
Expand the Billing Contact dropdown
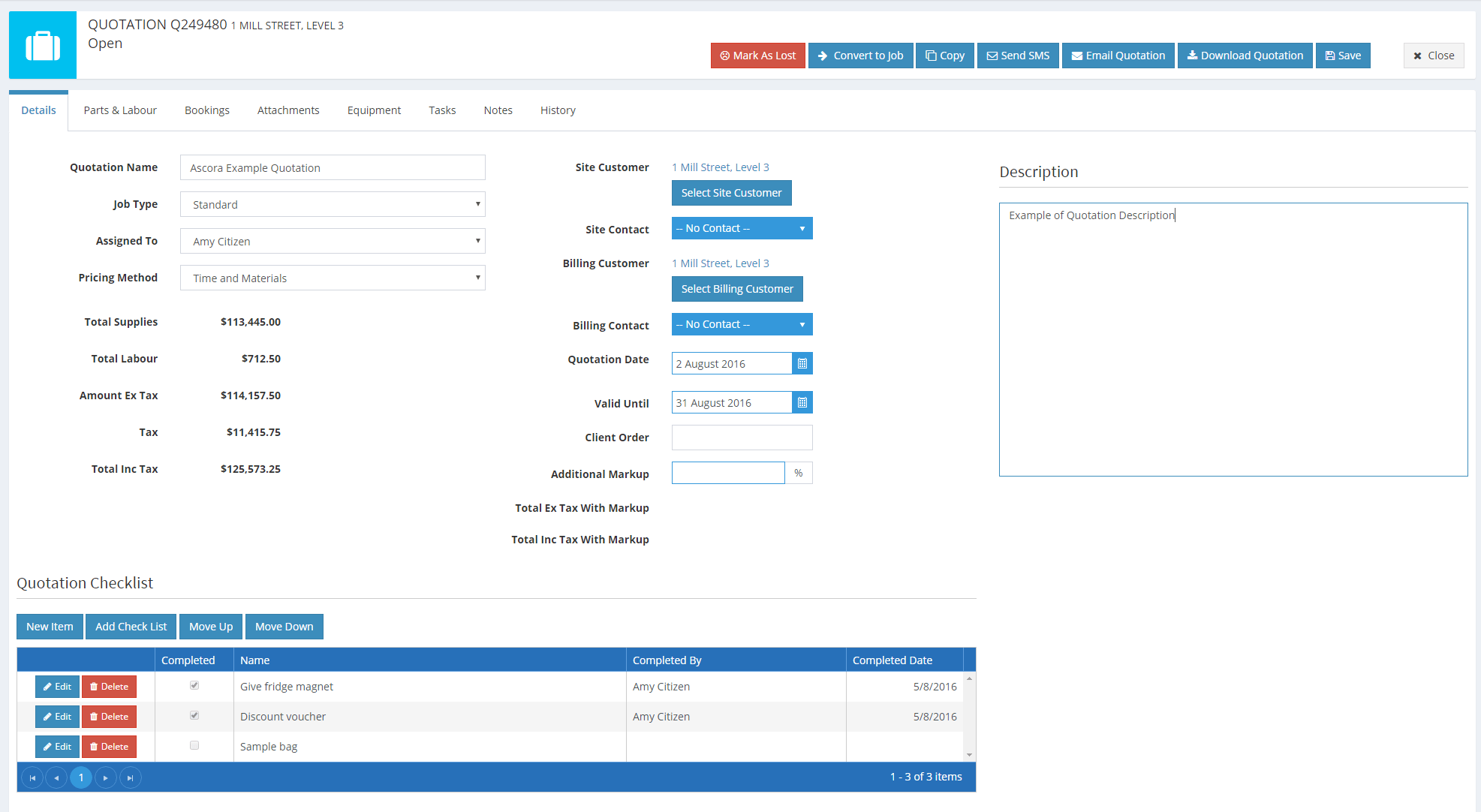pos(804,324)
